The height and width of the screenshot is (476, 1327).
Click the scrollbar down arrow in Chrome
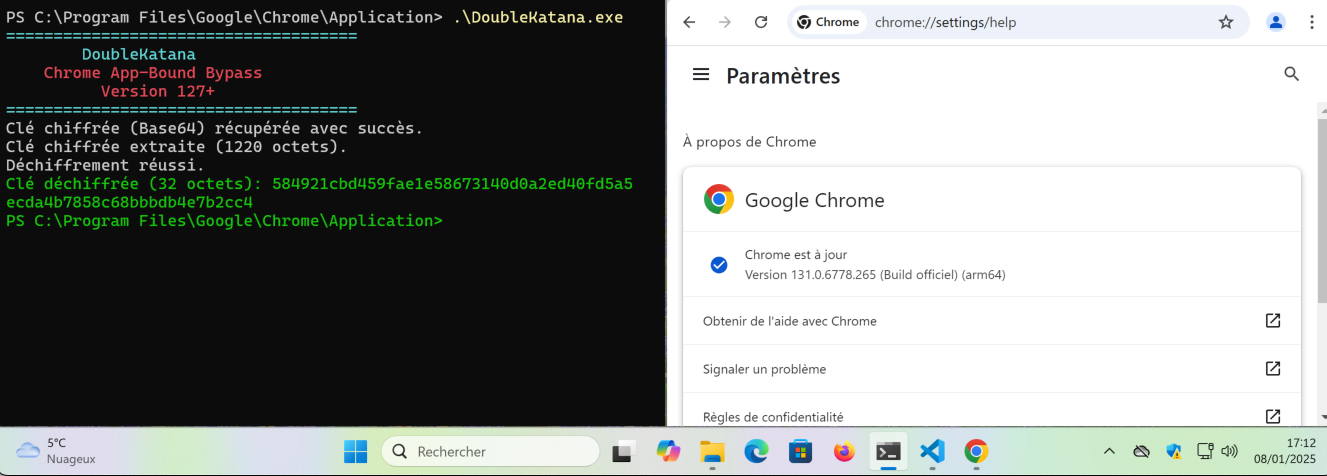(1322, 418)
